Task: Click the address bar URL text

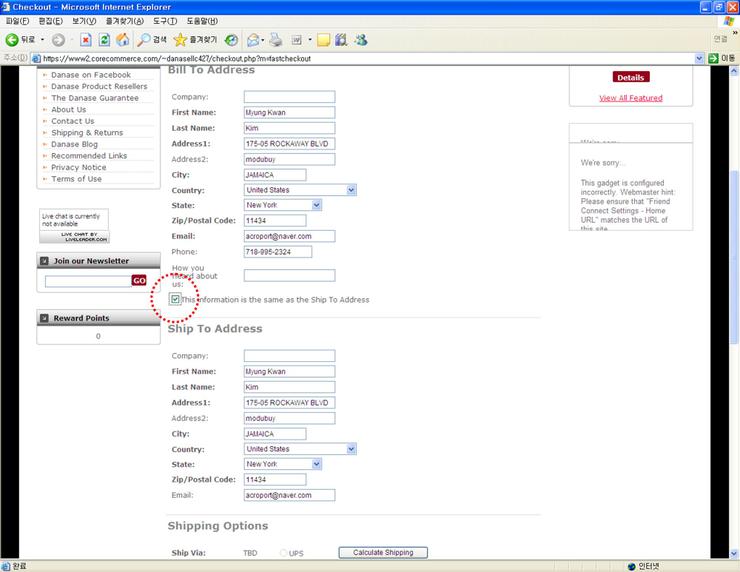Action: coord(177,59)
